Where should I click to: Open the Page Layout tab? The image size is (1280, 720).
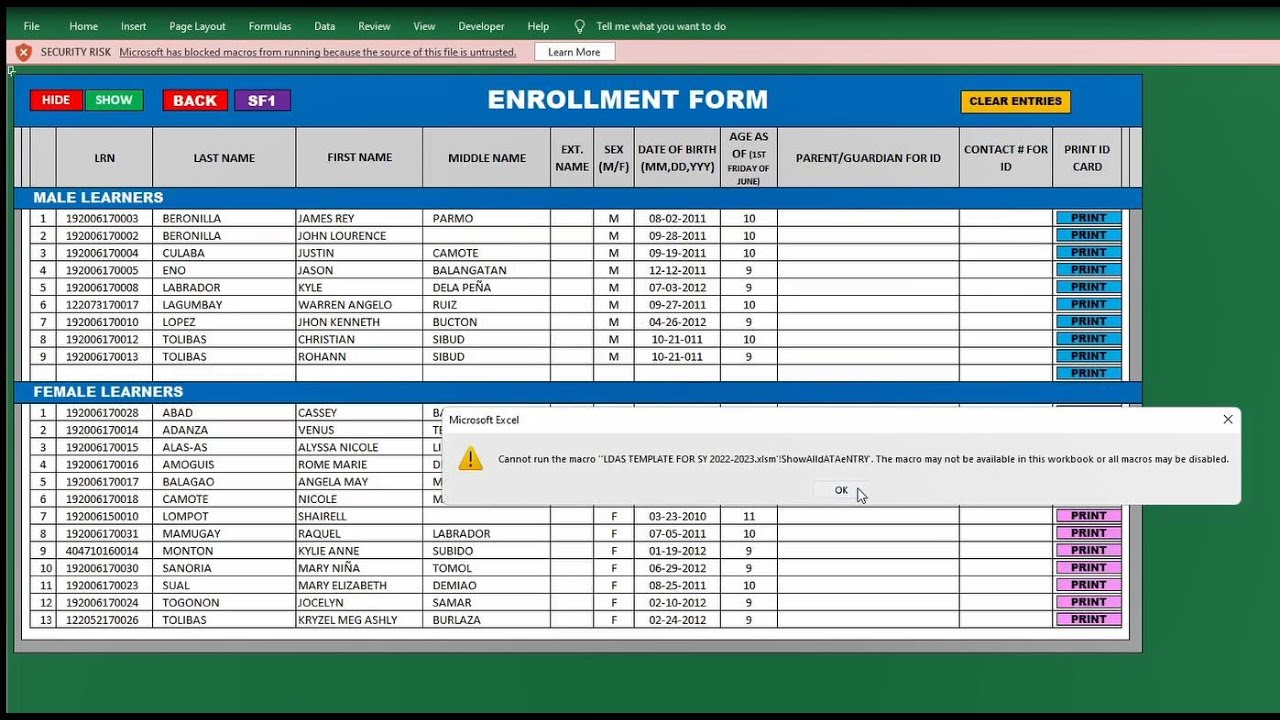[197, 26]
